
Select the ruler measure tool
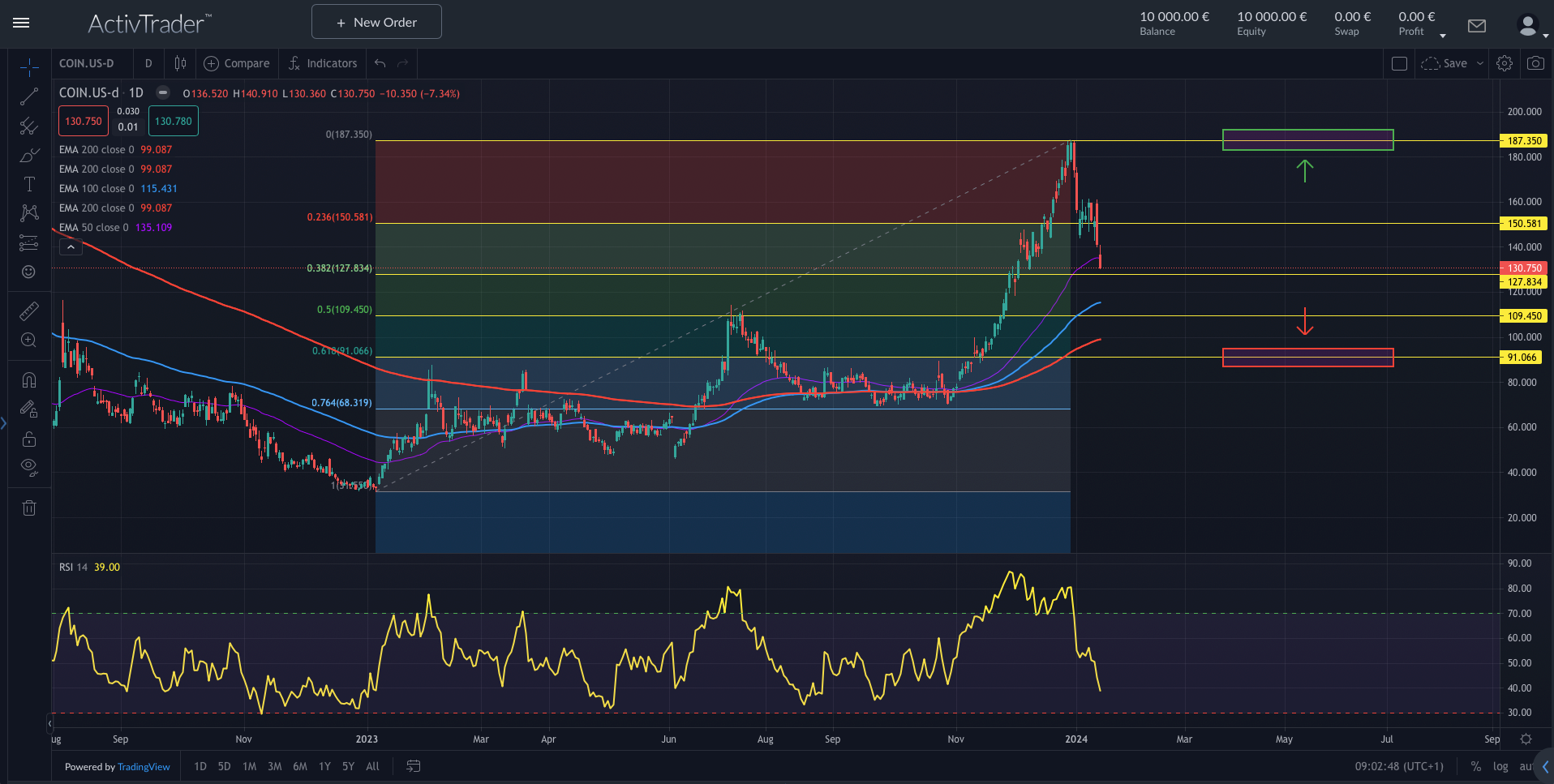29,311
